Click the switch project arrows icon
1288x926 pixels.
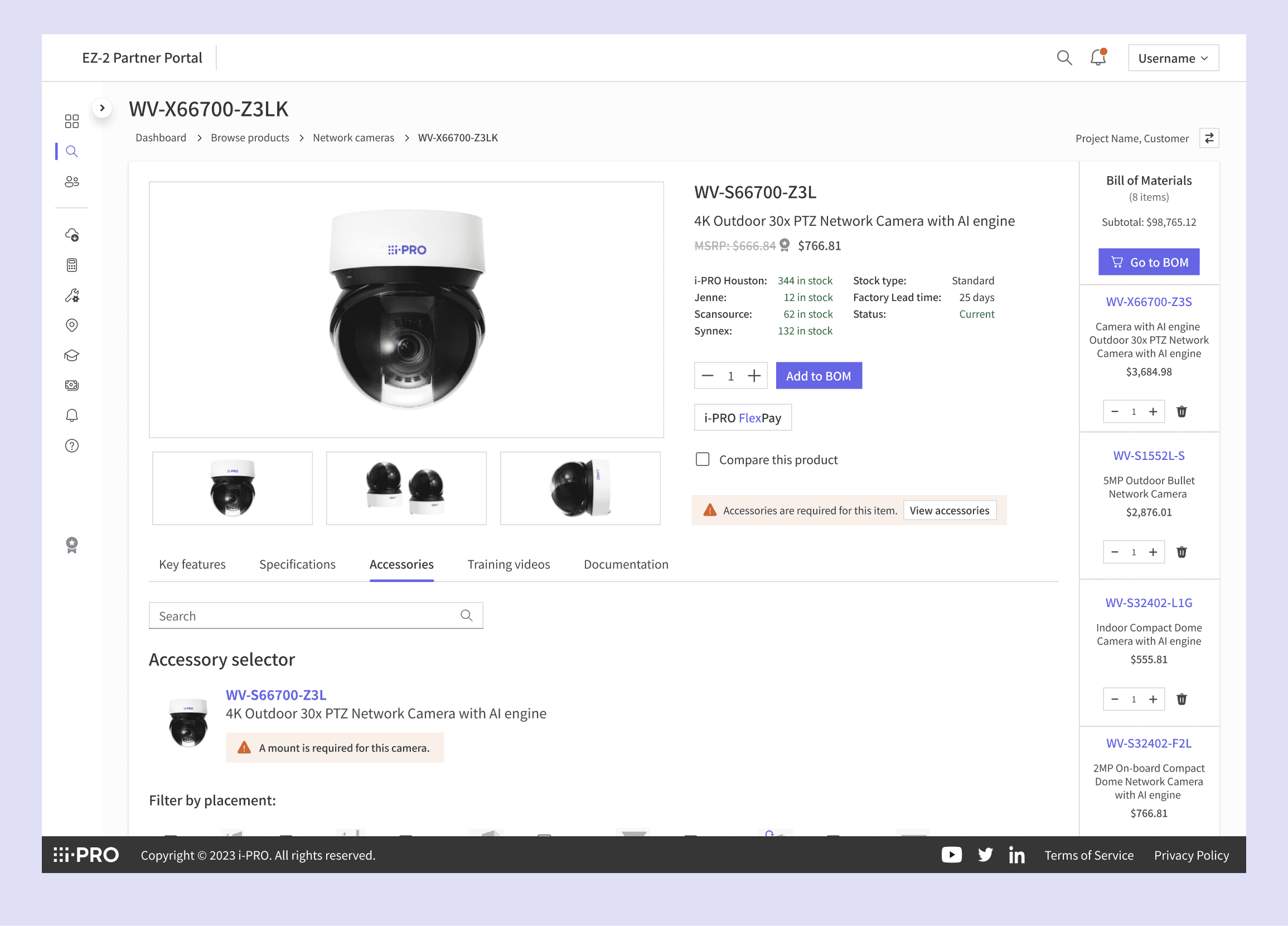click(x=1209, y=138)
